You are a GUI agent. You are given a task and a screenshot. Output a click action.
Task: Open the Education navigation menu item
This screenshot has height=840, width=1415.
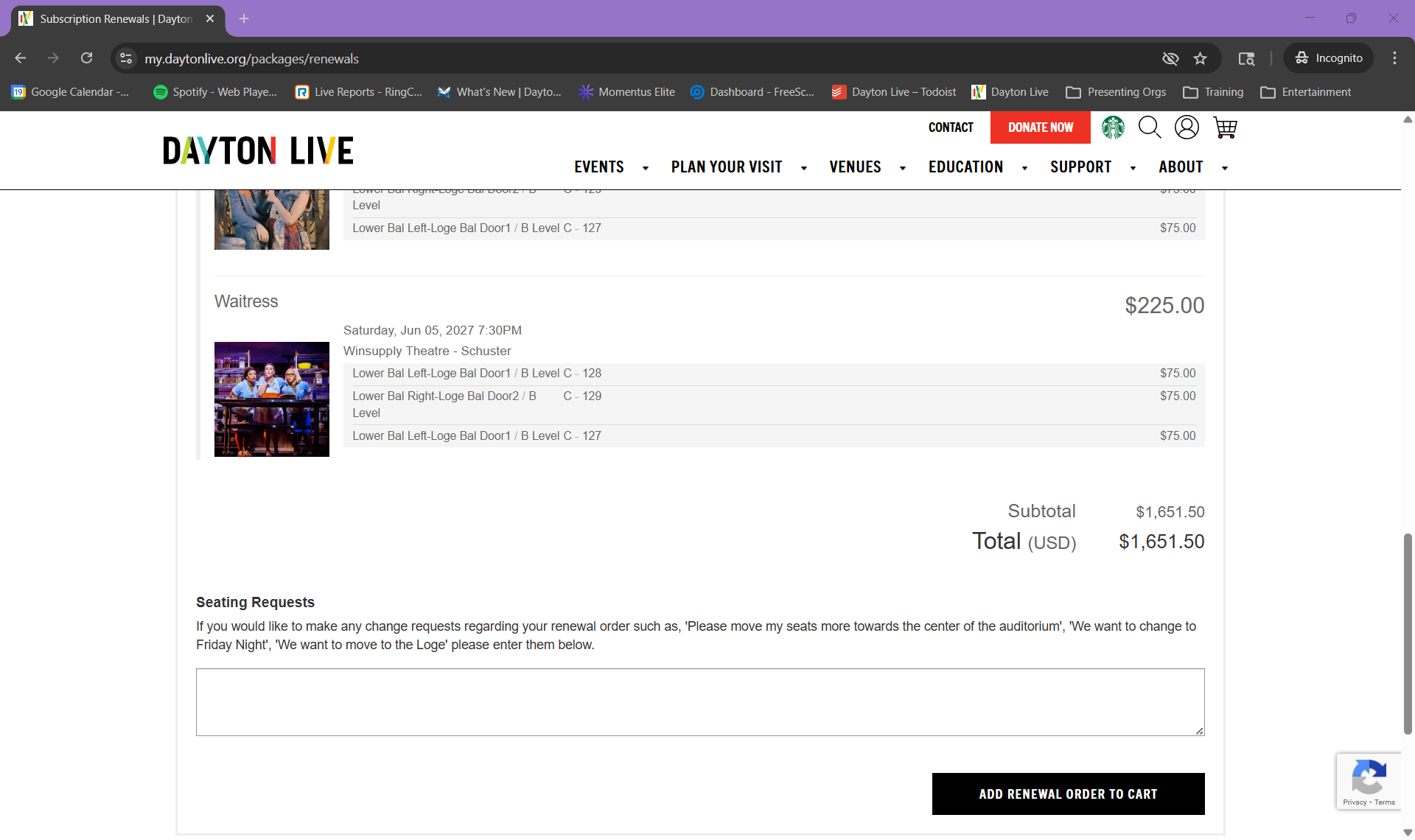coord(965,167)
